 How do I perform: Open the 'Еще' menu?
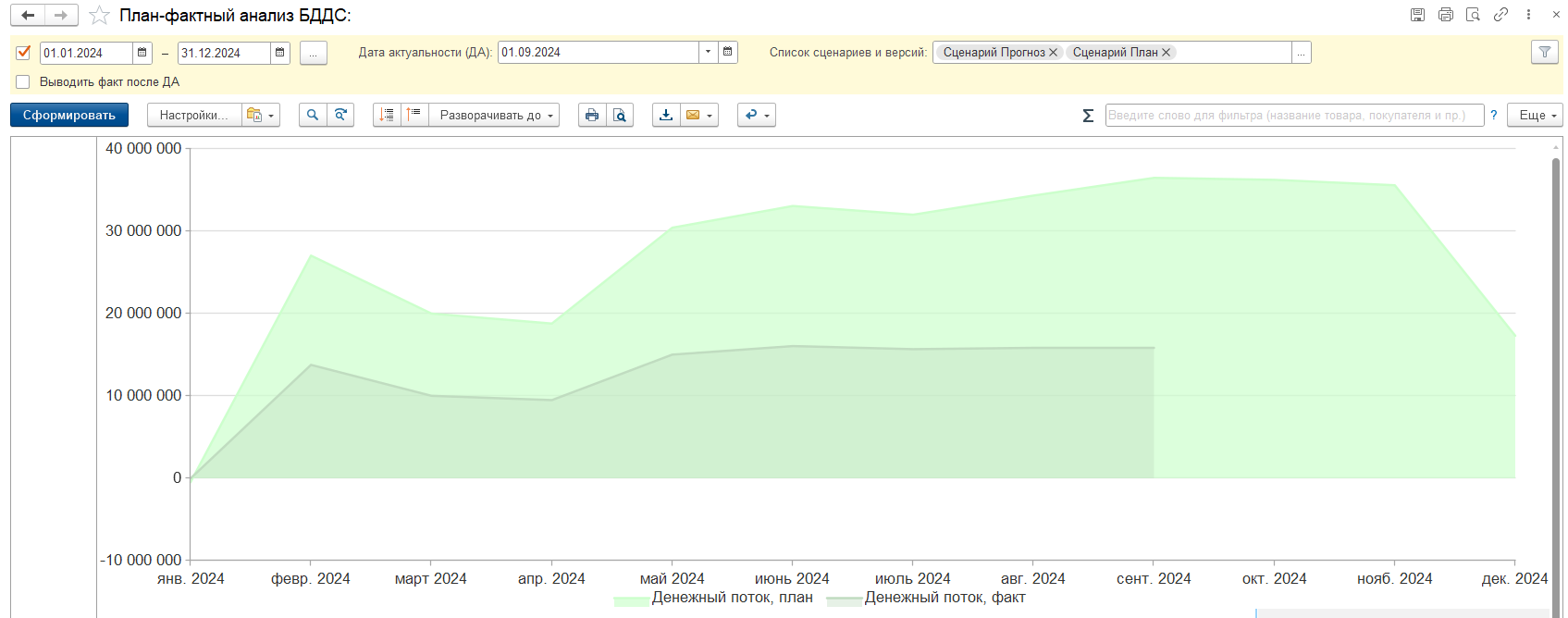1535,115
